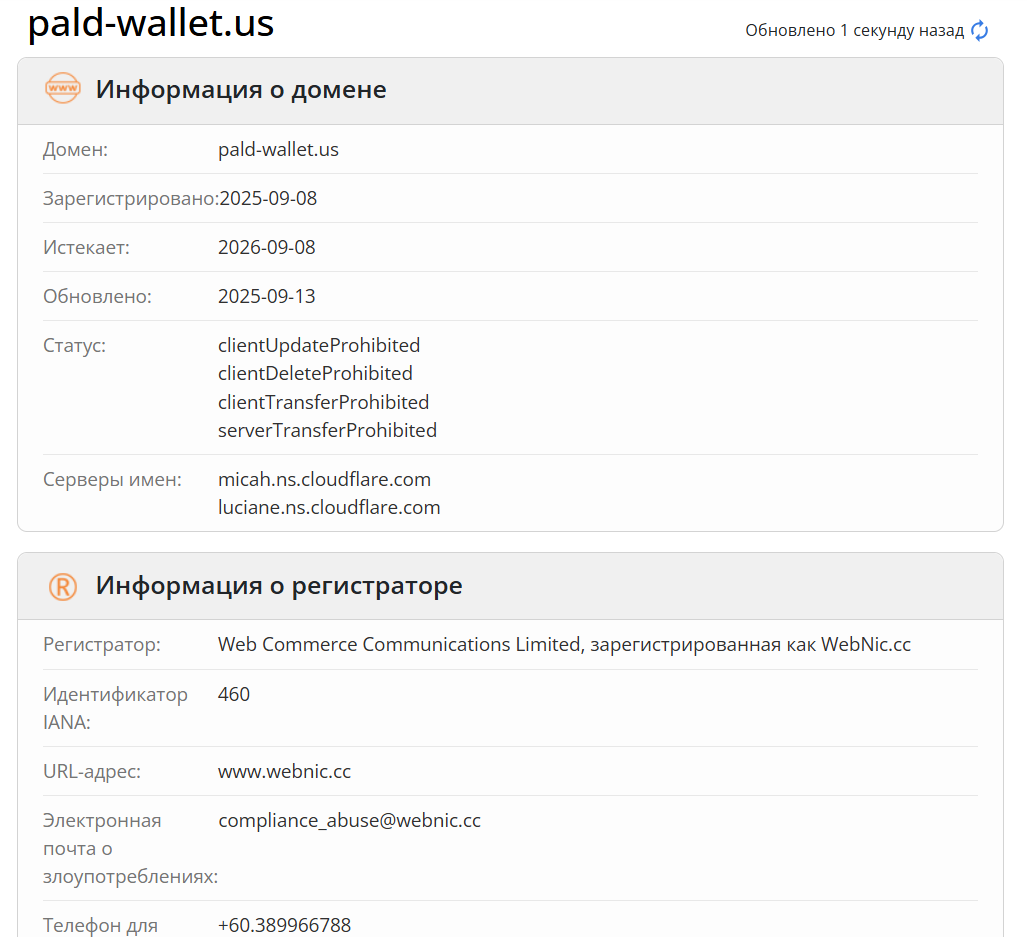The width and height of the screenshot is (1027, 937).
Task: Click the compliance_abuse@webnic.cc email address
Action: 349,820
